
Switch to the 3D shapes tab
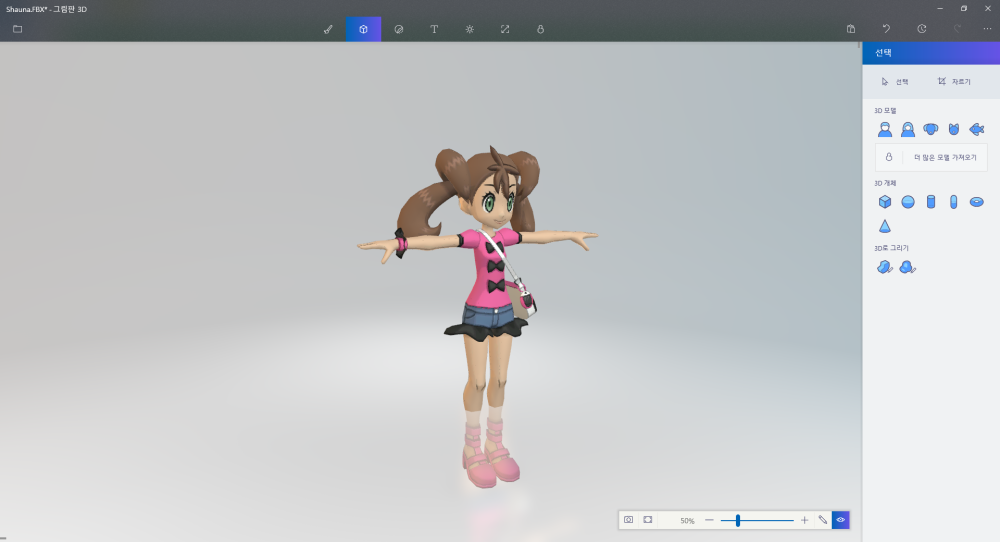tap(363, 29)
